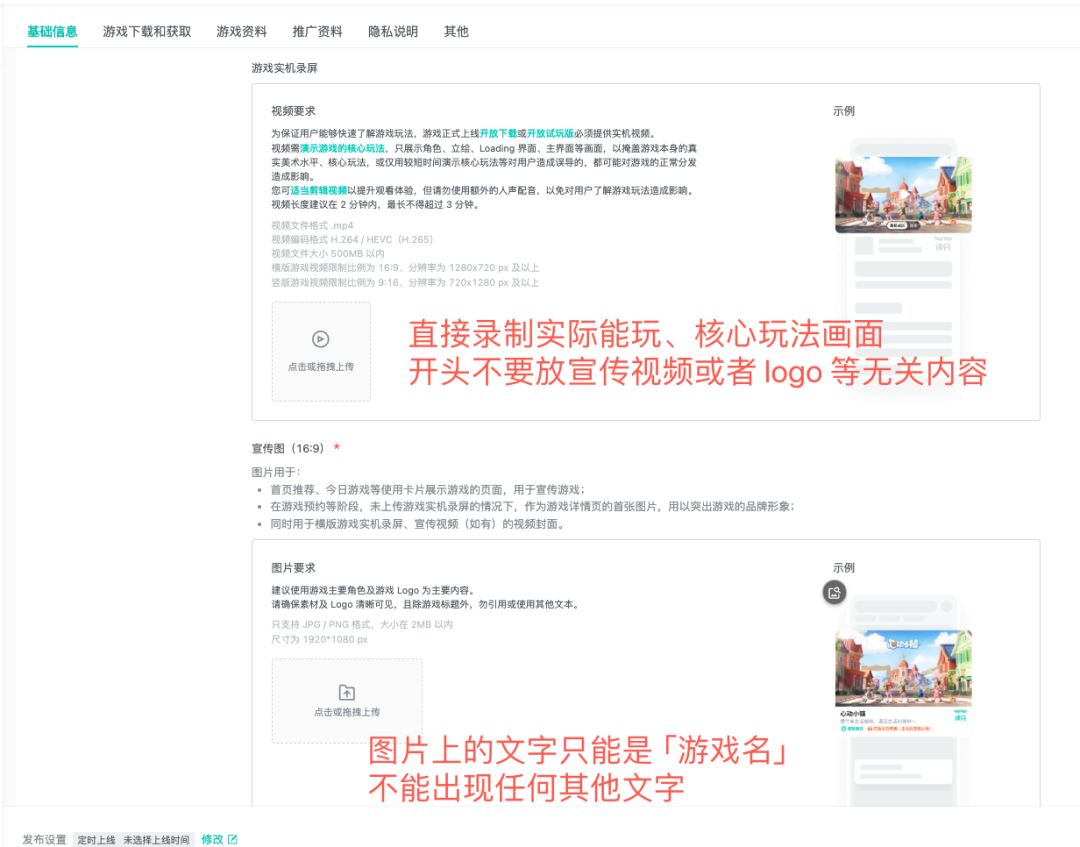1080x847 pixels.
Task: Click the video example preview thumbnail
Action: tap(903, 195)
